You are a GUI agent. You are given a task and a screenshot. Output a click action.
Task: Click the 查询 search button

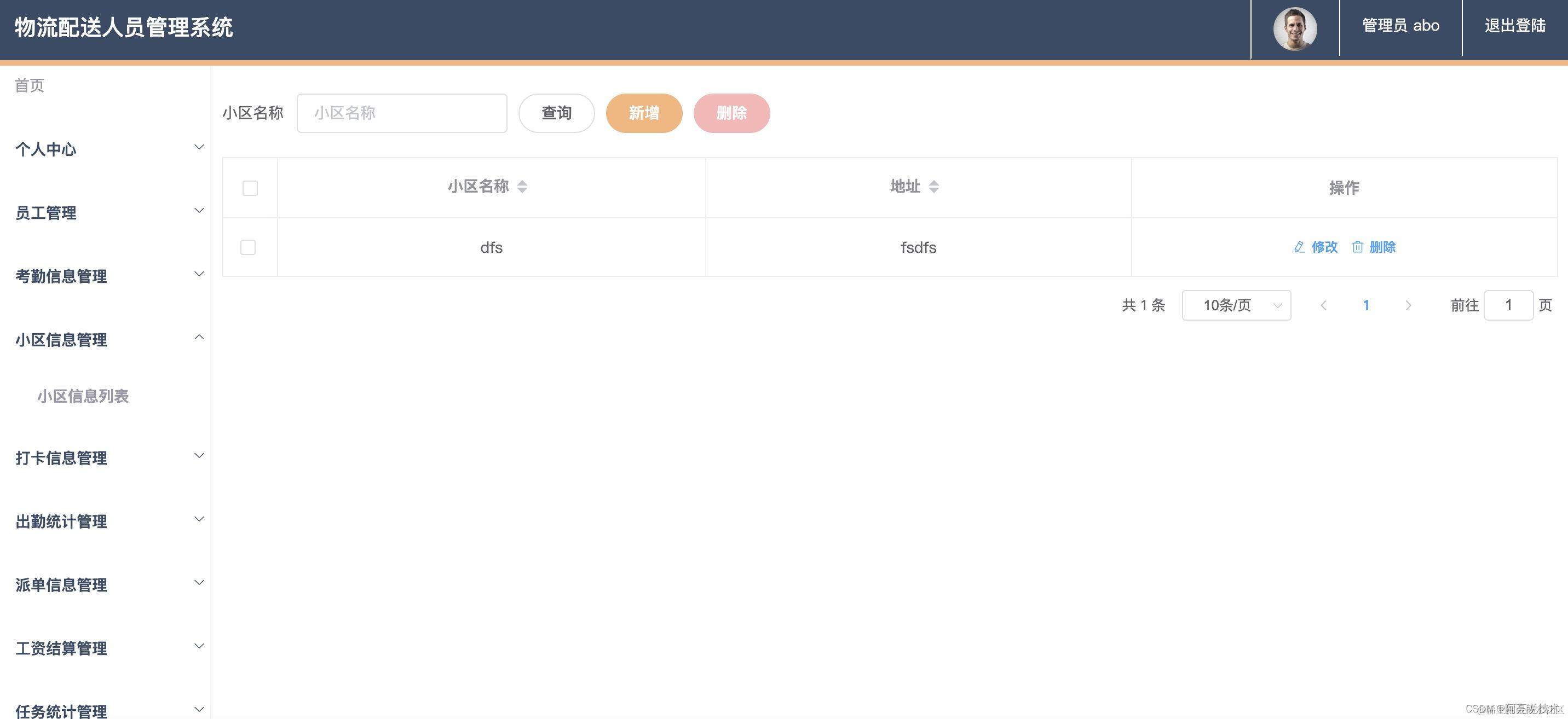tap(556, 113)
